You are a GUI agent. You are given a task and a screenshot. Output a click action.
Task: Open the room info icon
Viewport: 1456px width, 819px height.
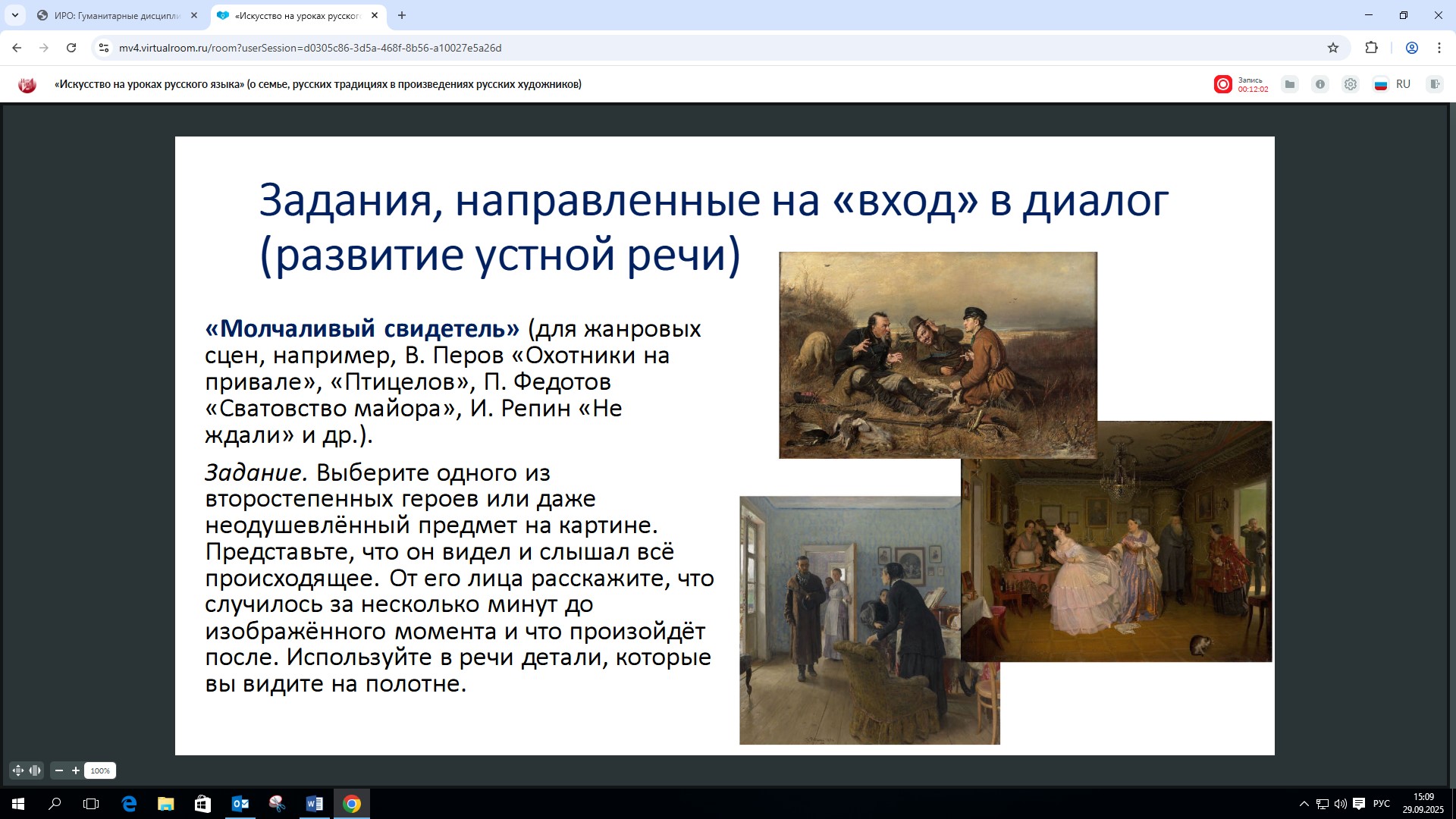(1320, 84)
